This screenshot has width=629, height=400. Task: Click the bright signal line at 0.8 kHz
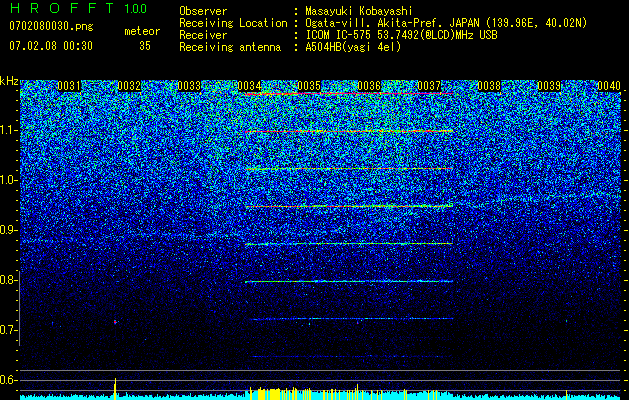[349, 282]
